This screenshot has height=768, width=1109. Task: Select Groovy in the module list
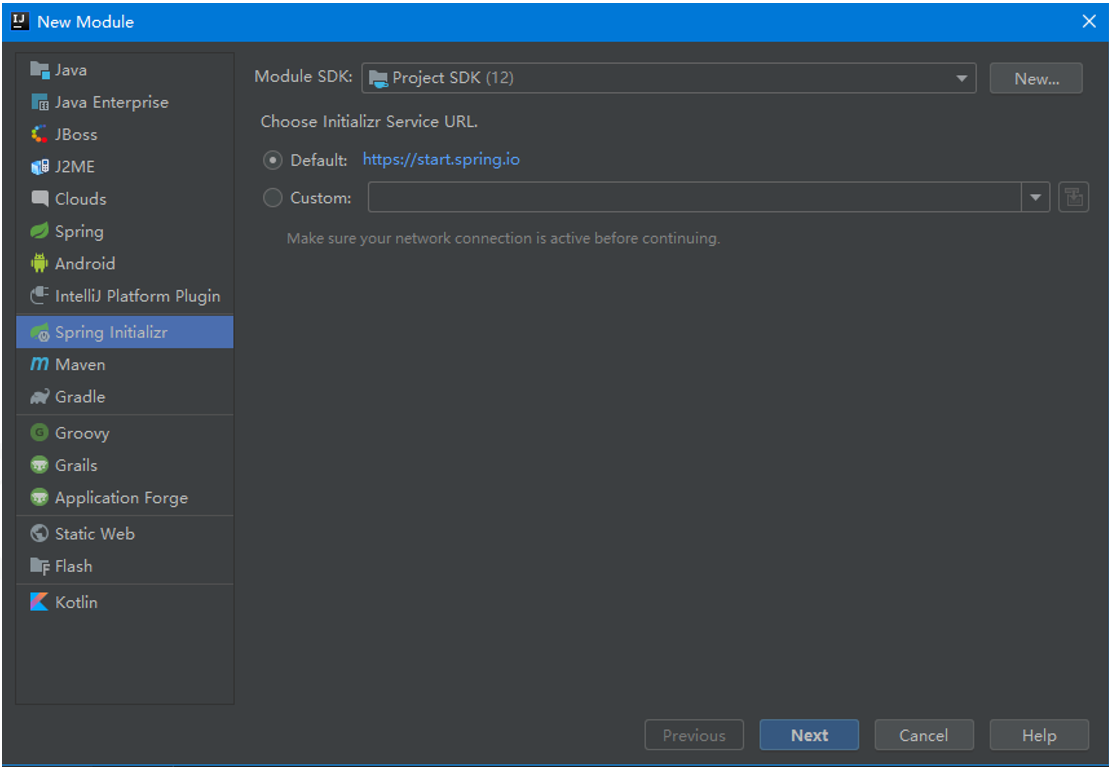point(124,432)
